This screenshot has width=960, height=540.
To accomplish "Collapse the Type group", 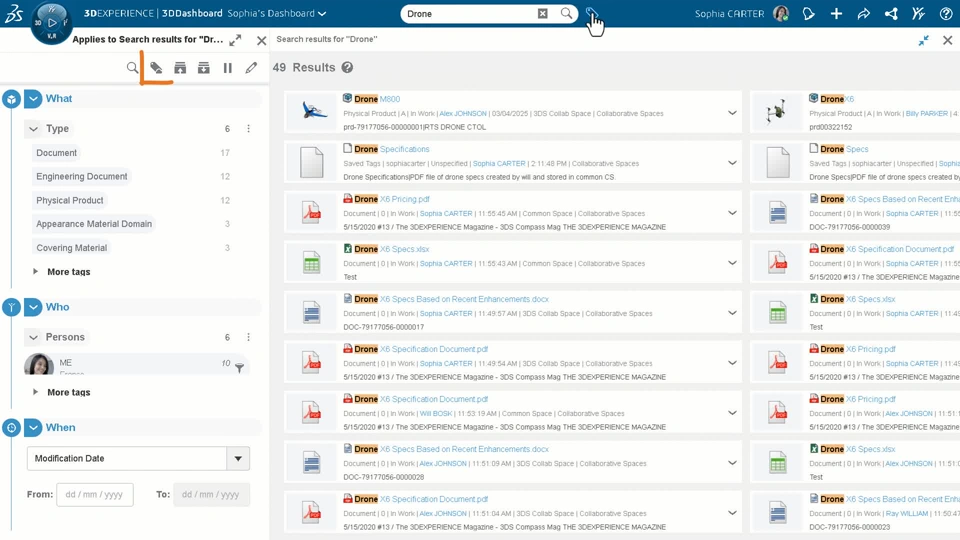I will (x=34, y=129).
